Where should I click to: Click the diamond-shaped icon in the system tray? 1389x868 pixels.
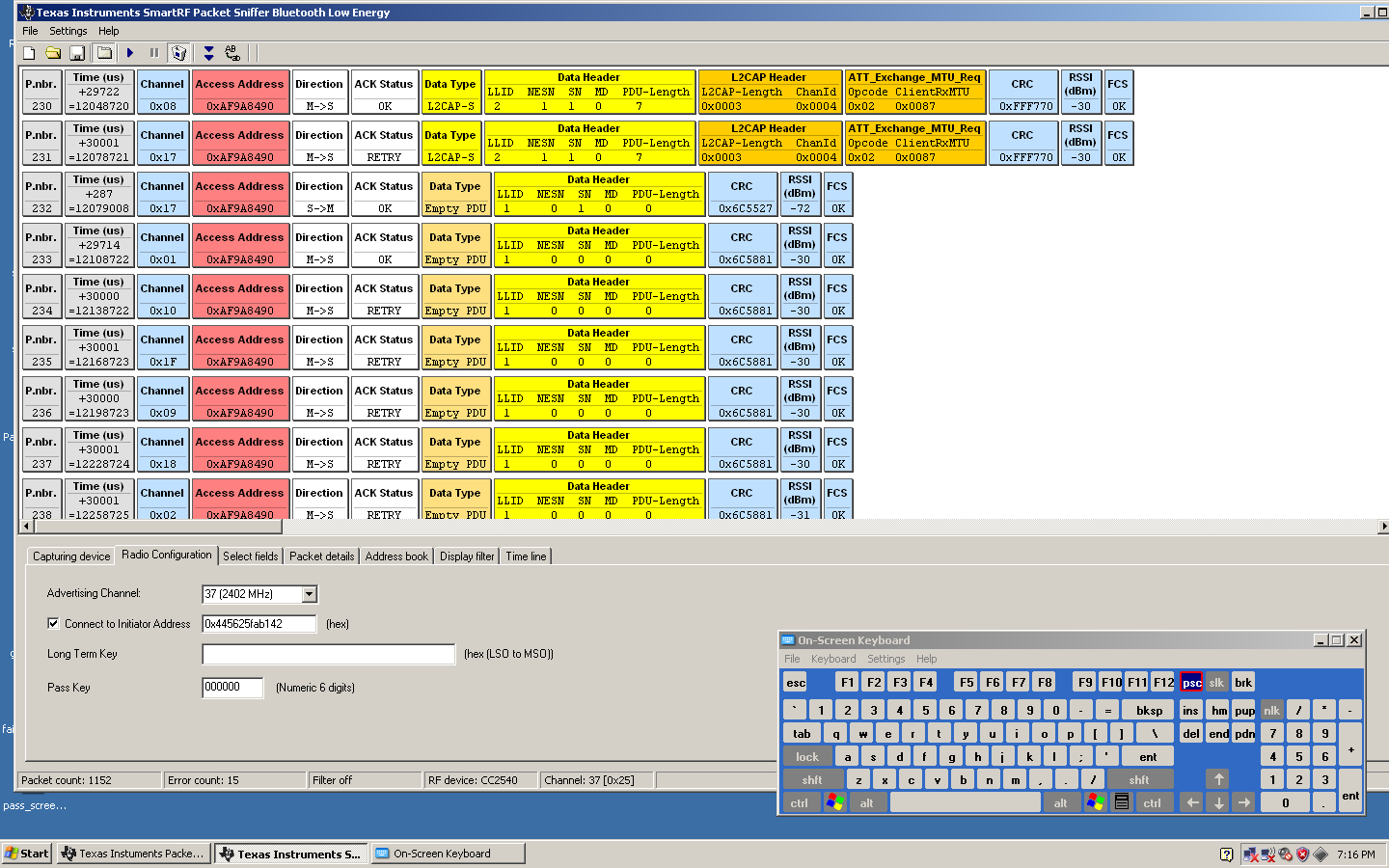coord(1321,854)
